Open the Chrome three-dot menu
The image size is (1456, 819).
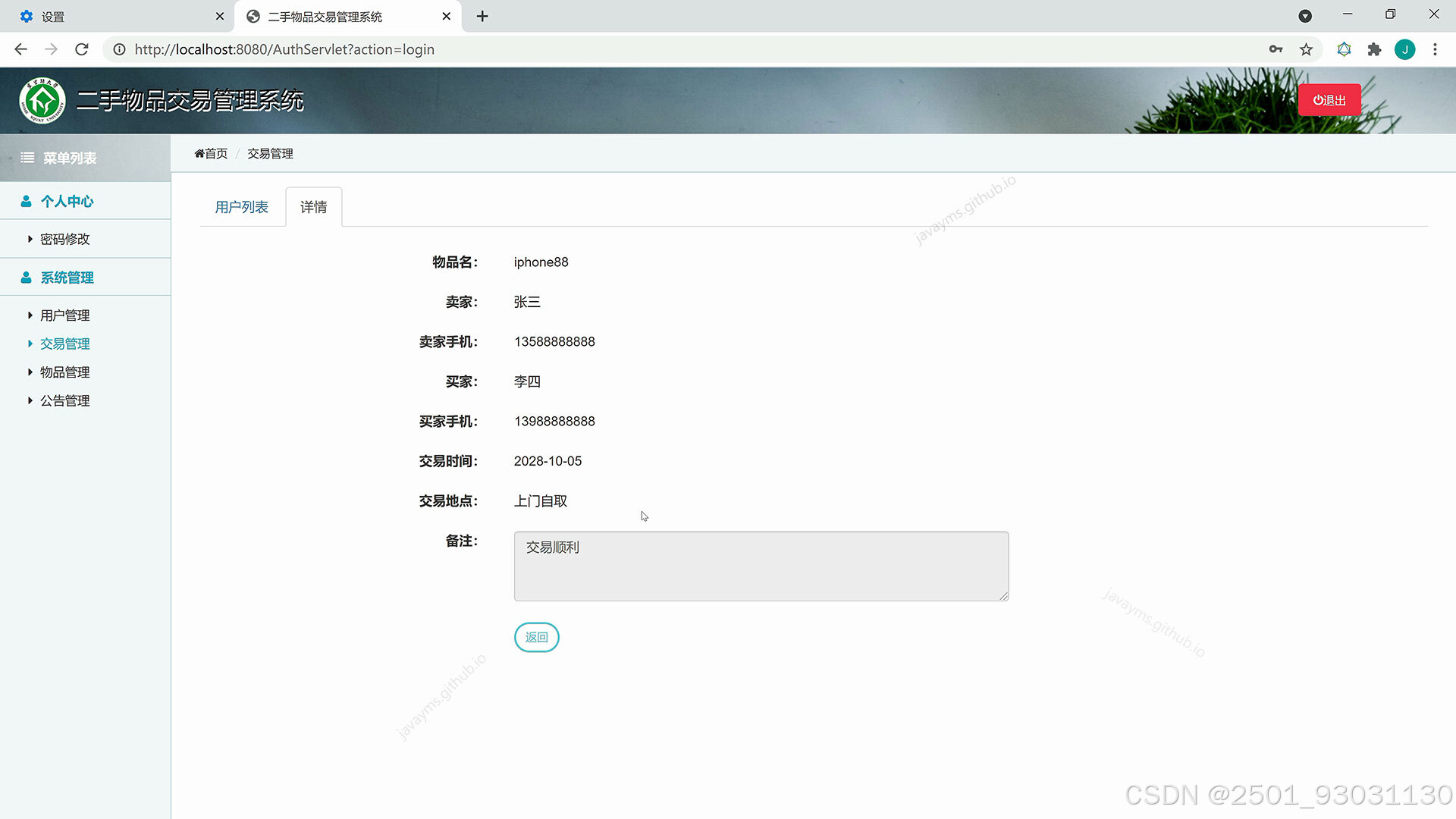point(1435,49)
